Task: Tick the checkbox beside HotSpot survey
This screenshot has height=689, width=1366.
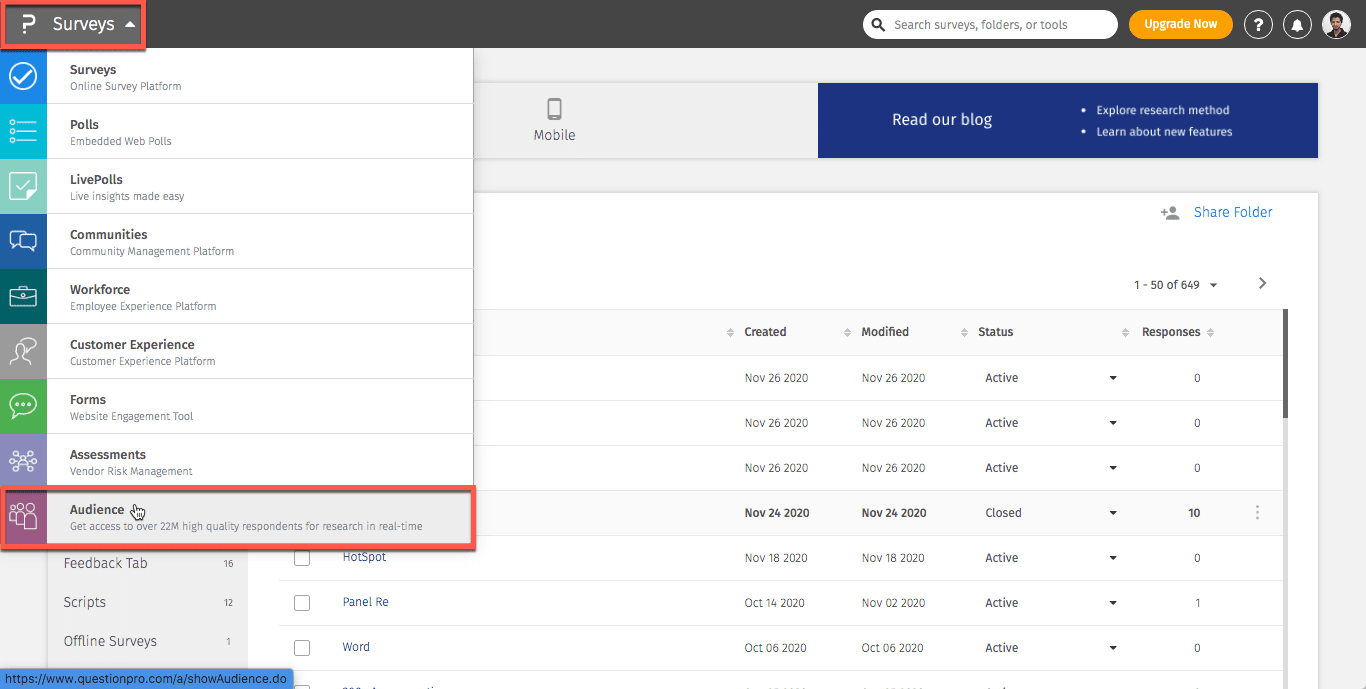Action: [302, 558]
